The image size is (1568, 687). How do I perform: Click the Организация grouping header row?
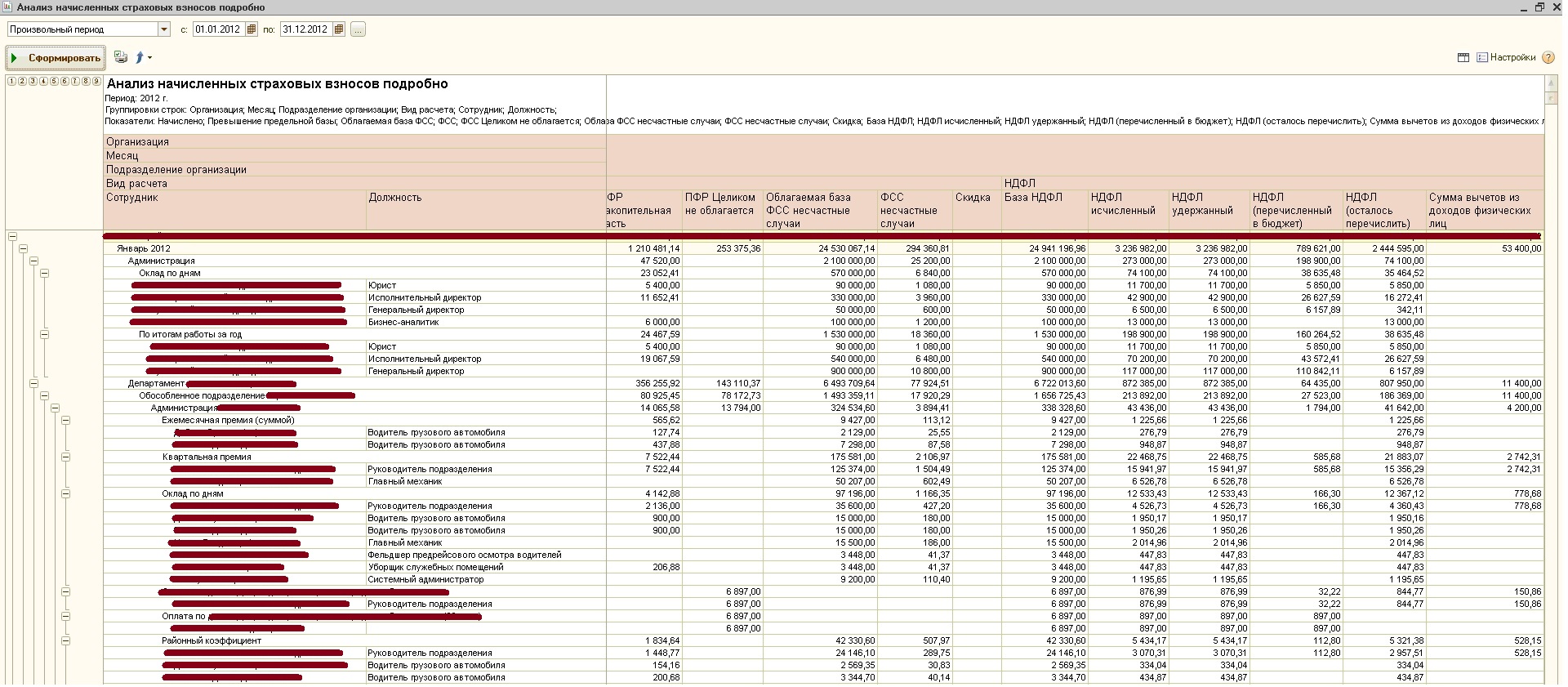point(354,141)
